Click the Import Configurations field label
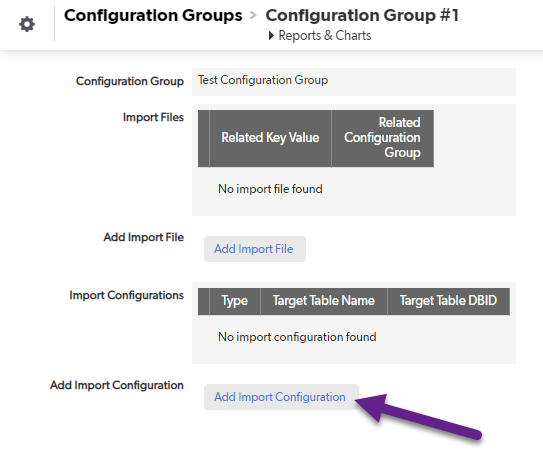The width and height of the screenshot is (543, 465). click(x=126, y=295)
